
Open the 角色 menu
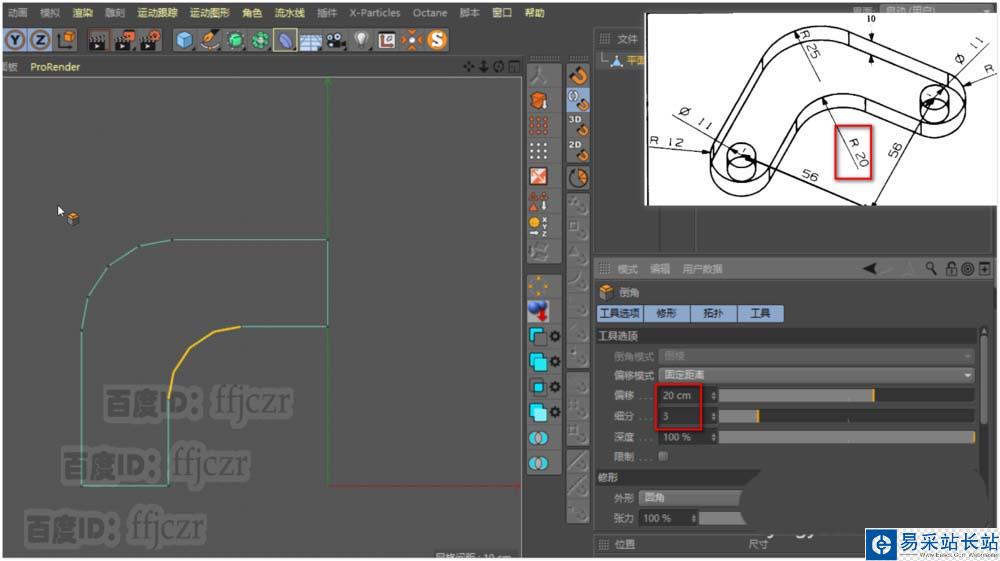pyautogui.click(x=252, y=13)
